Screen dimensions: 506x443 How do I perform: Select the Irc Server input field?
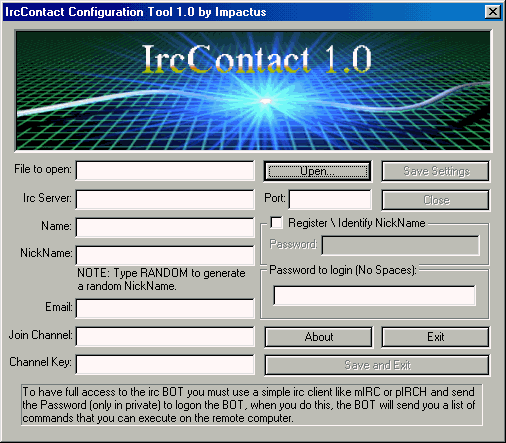click(165, 199)
